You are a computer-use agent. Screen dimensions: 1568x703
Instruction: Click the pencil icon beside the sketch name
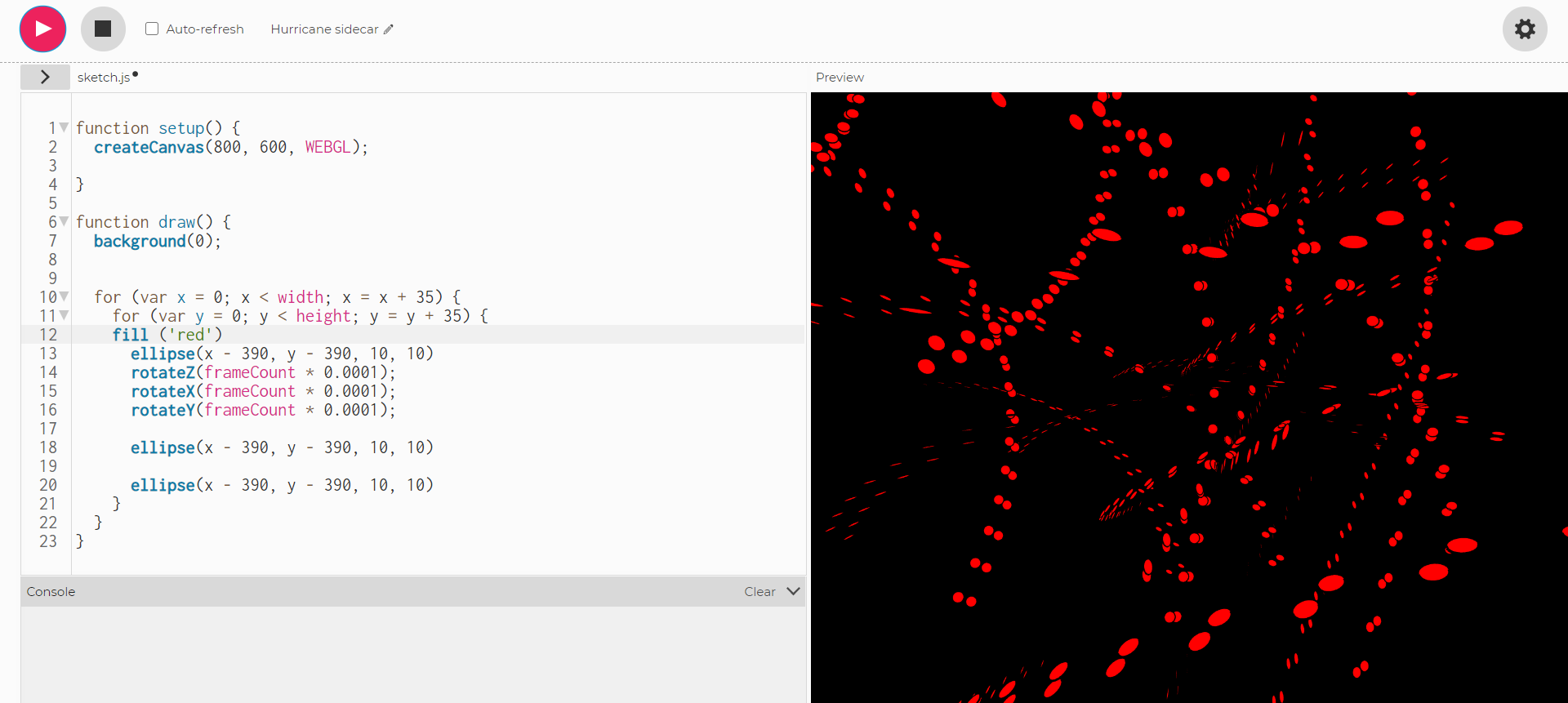389,29
